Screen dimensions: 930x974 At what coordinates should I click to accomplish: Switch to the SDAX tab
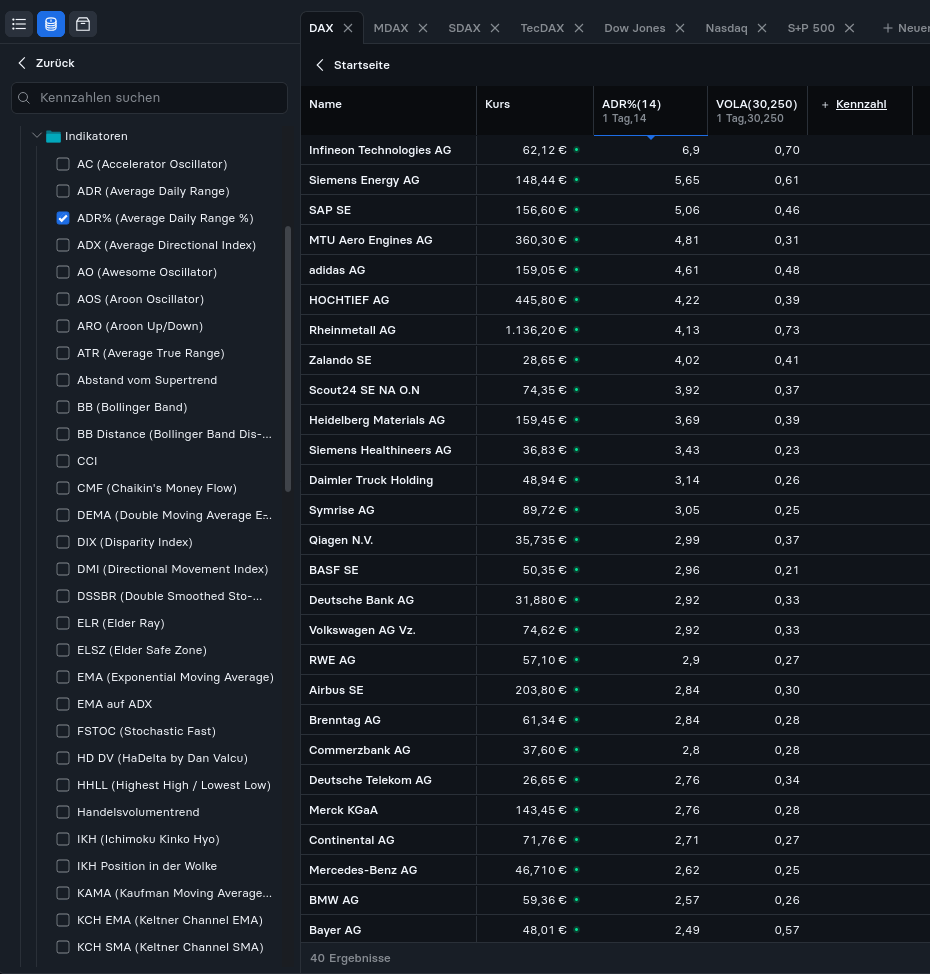465,28
